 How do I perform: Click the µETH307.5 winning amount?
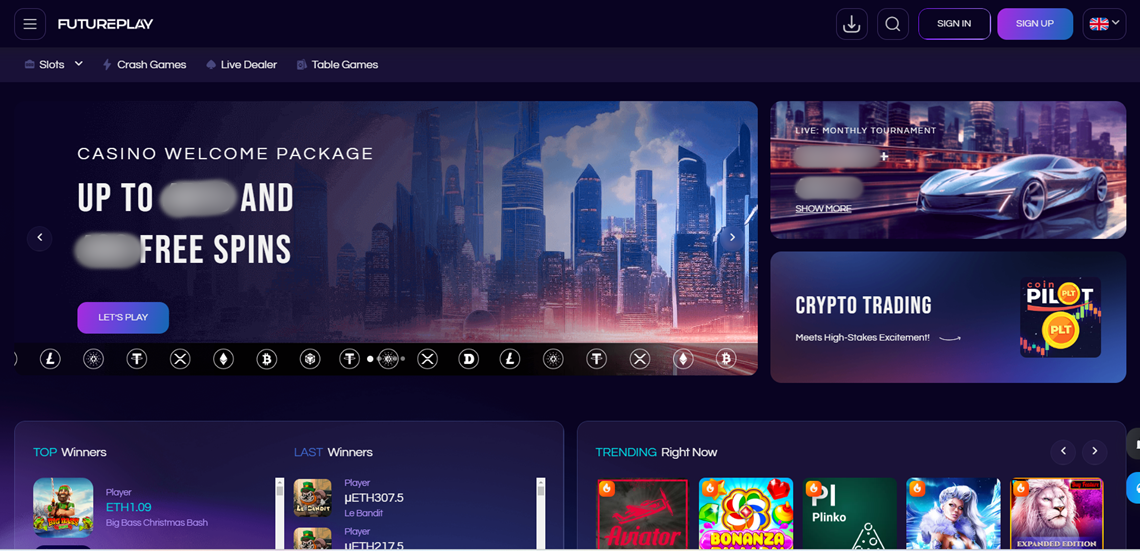374,498
